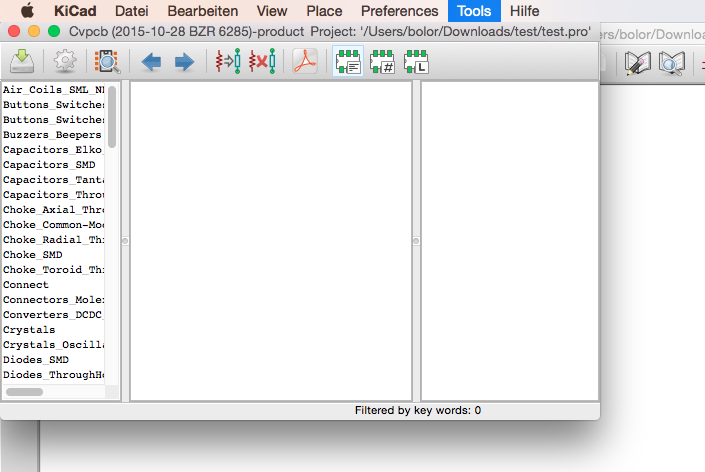Open the Cvpcb configuration gear icon
This screenshot has width=705, height=472.
point(65,61)
